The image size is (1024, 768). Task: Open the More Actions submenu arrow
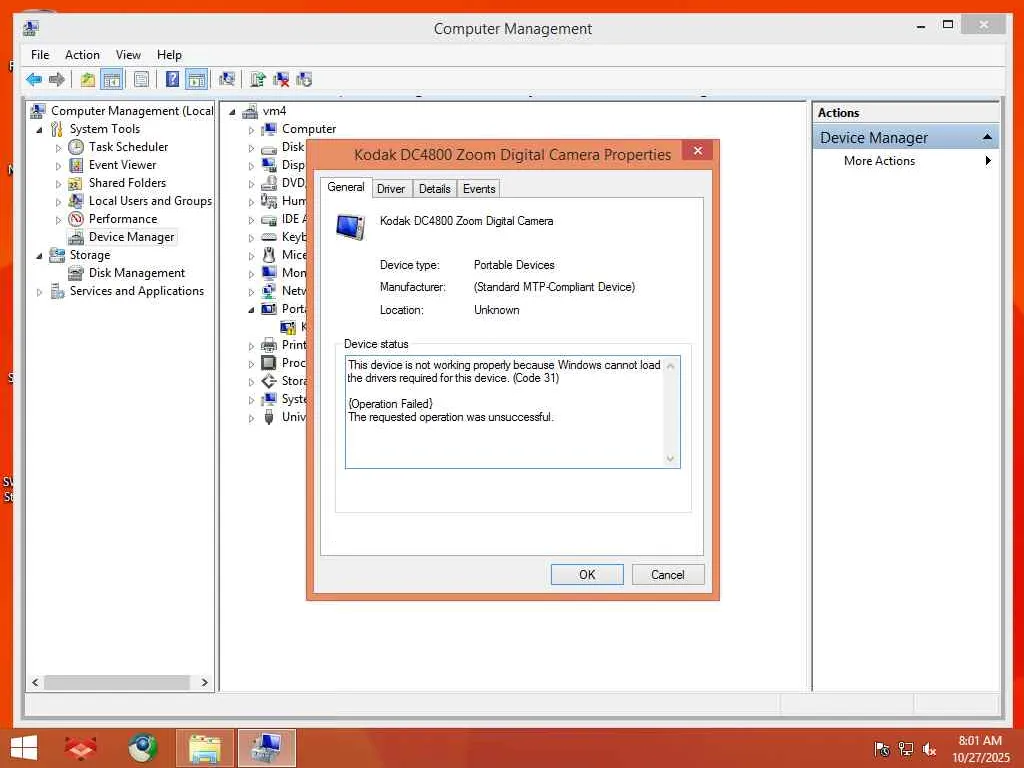pyautogui.click(x=988, y=161)
